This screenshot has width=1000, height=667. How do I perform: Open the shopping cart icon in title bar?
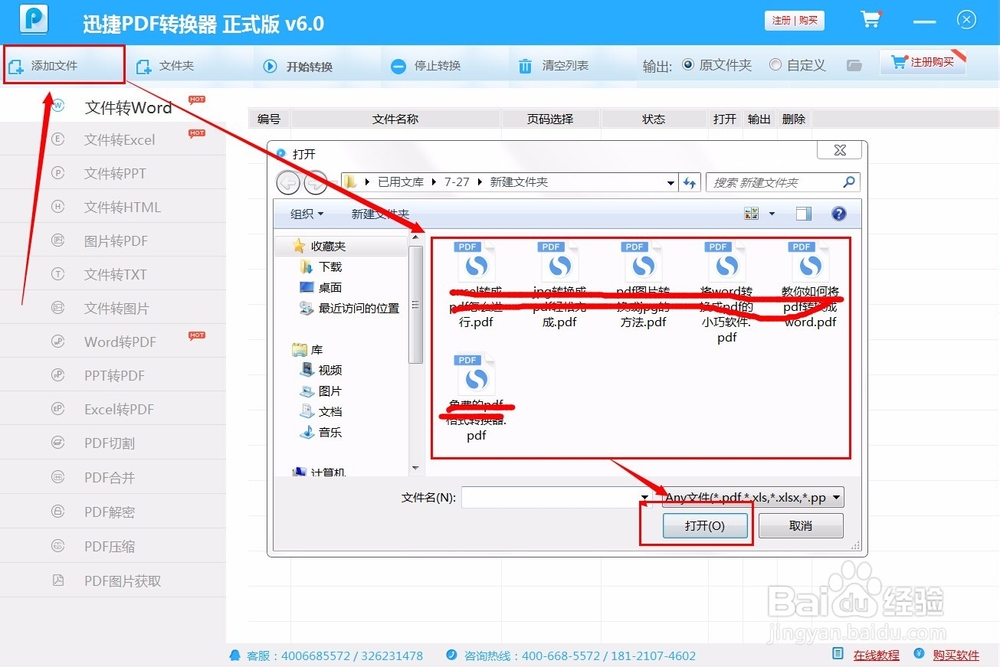pos(871,20)
